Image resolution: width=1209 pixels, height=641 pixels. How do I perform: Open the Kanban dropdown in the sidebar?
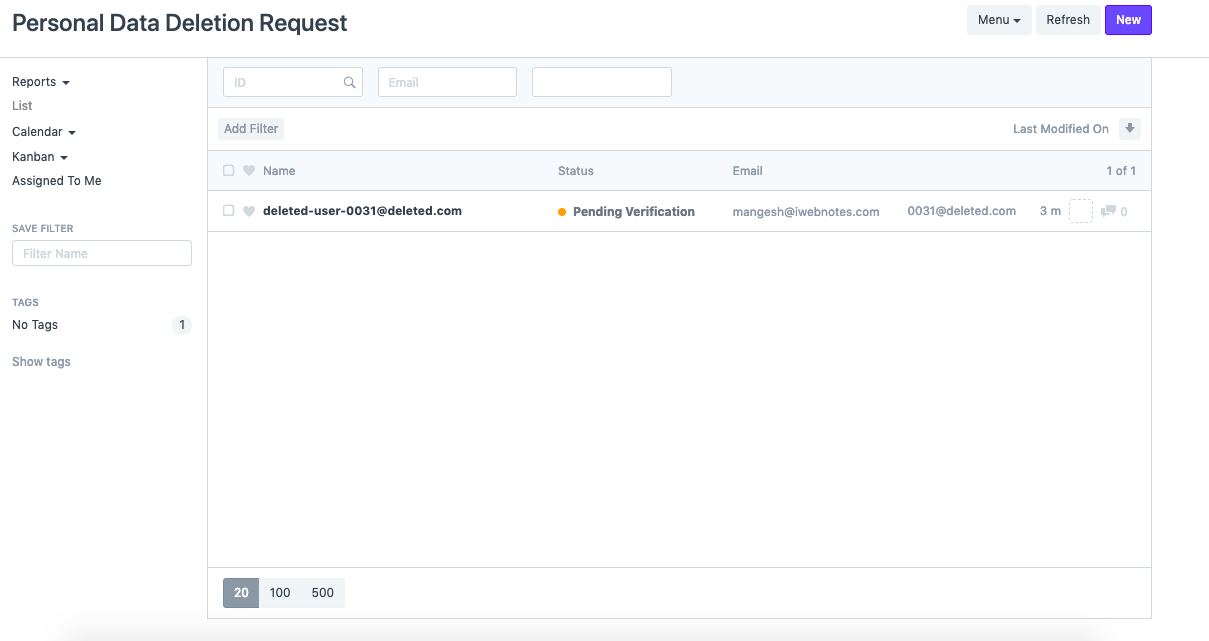click(x=39, y=156)
